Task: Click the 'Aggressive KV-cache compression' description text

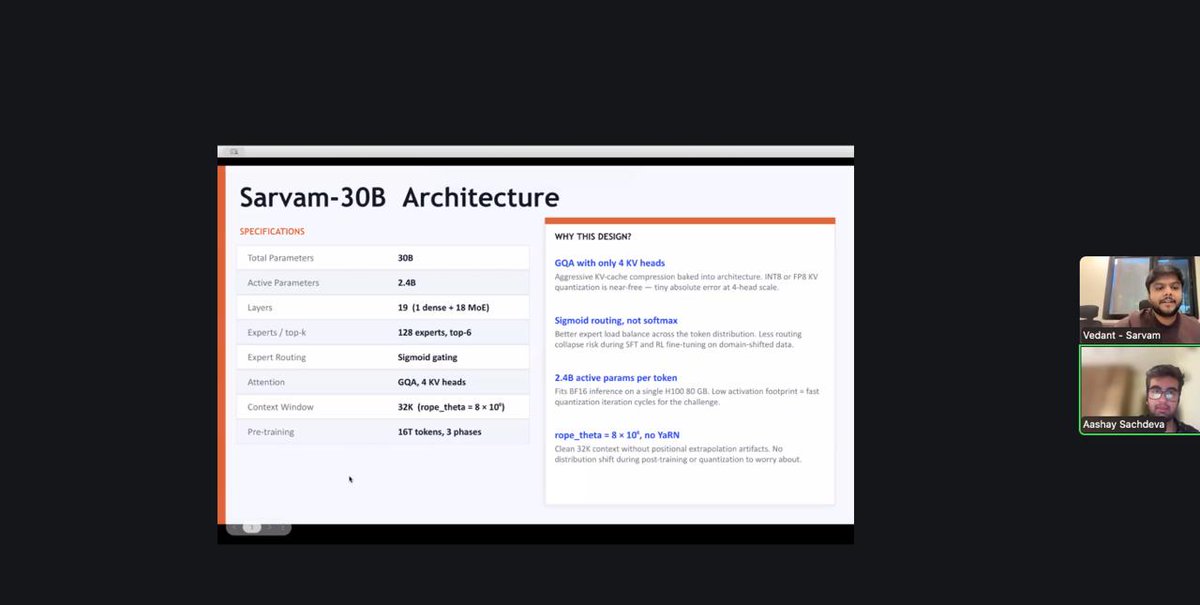Action: point(687,281)
